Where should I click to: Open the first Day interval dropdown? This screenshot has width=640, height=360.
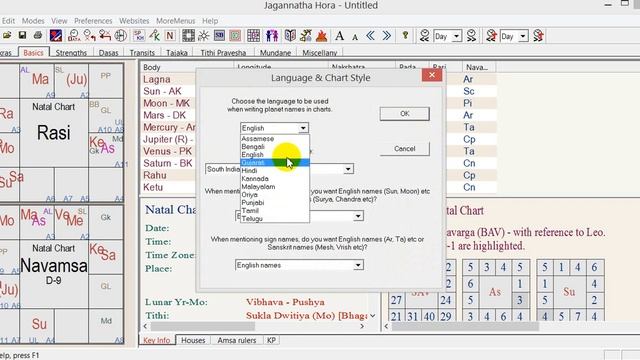click(x=457, y=36)
